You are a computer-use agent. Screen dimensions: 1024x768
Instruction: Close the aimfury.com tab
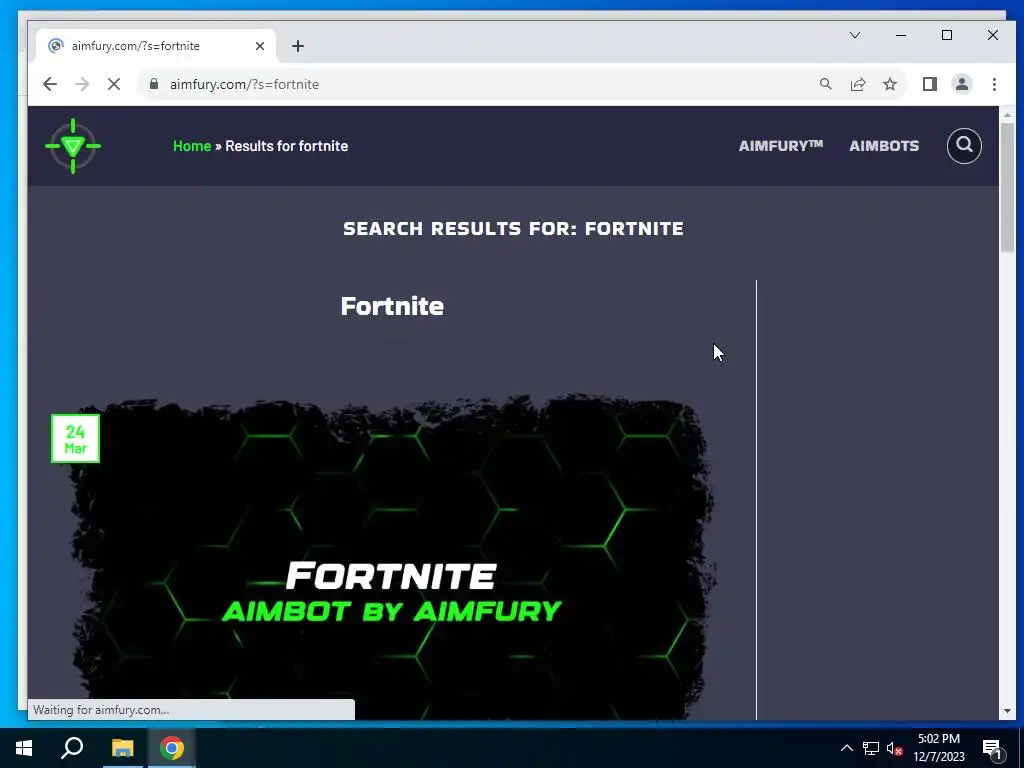pyautogui.click(x=259, y=46)
